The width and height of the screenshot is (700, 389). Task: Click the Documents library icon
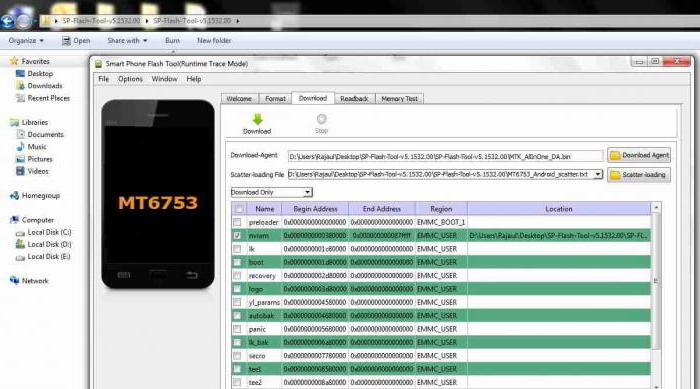pos(21,134)
